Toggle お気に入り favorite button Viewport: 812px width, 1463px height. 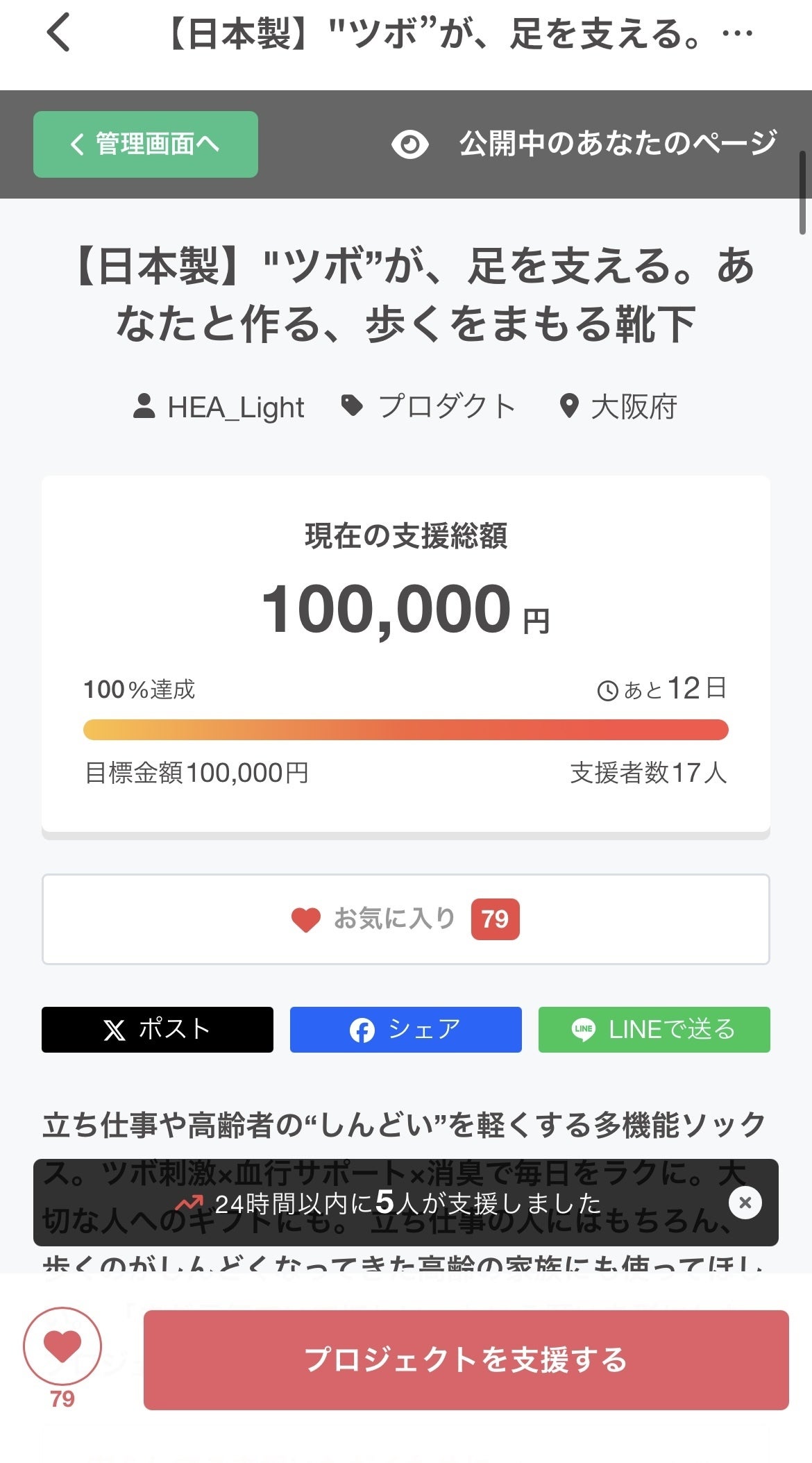point(405,919)
